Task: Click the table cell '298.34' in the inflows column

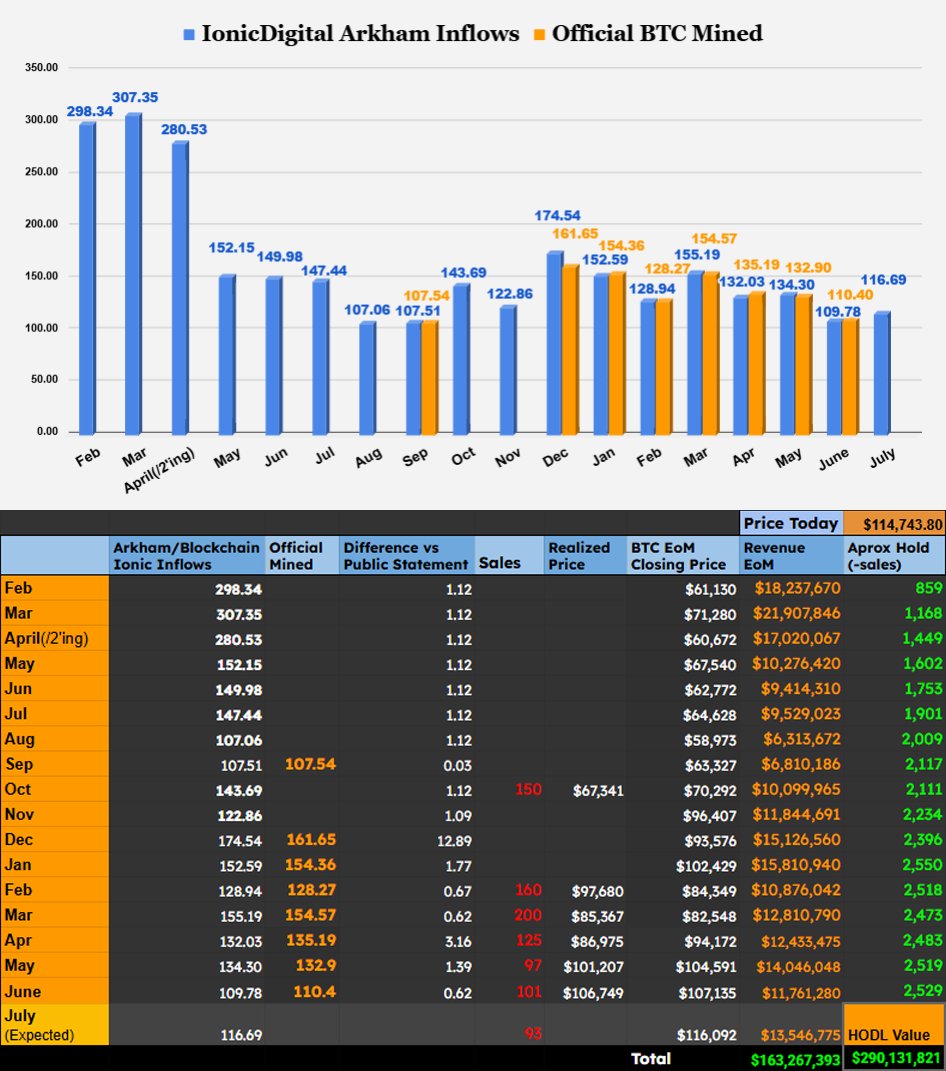Action: 238,589
